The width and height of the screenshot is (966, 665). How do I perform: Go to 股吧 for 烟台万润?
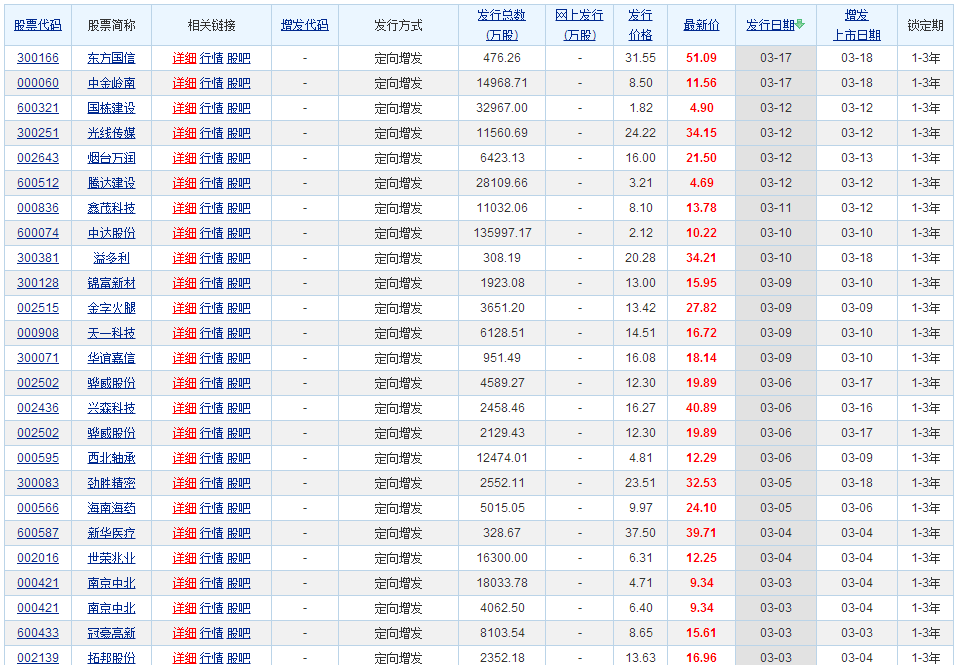pyautogui.click(x=239, y=158)
